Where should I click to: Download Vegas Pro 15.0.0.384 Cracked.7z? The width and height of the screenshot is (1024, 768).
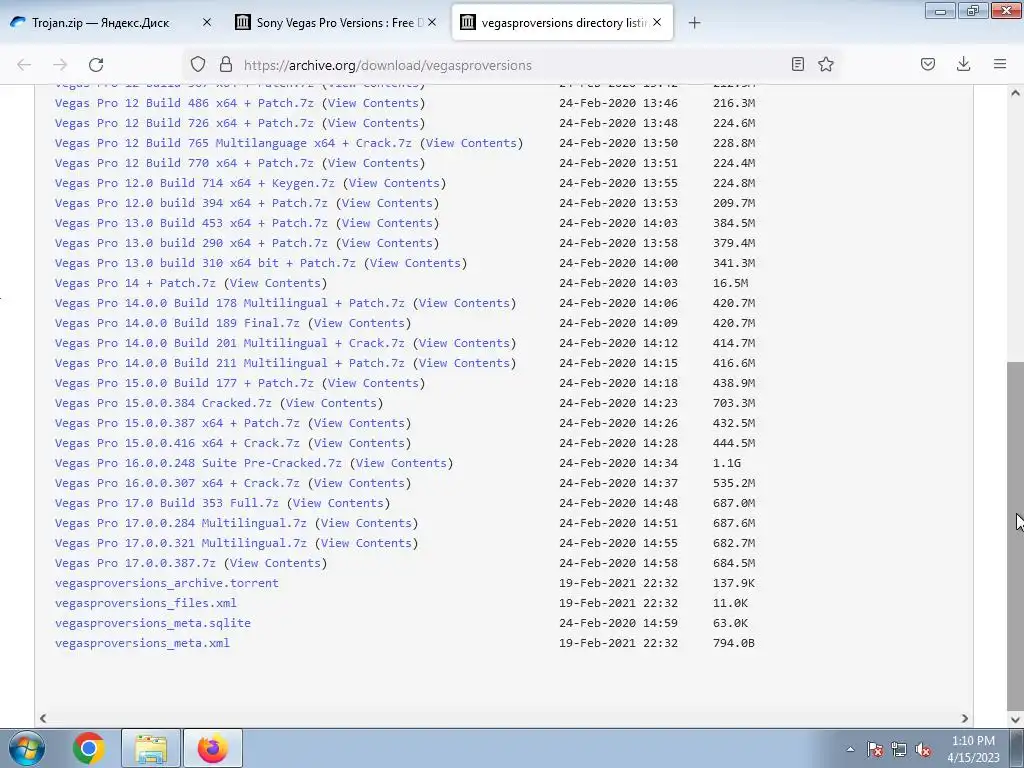click(163, 404)
